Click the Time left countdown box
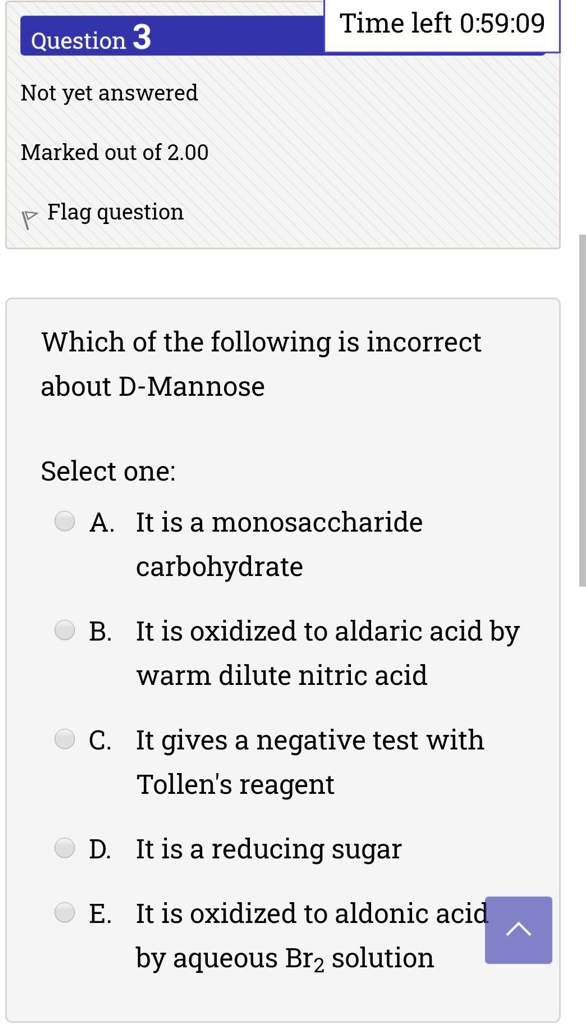Screen dimensions: 586x1024 [442, 25]
